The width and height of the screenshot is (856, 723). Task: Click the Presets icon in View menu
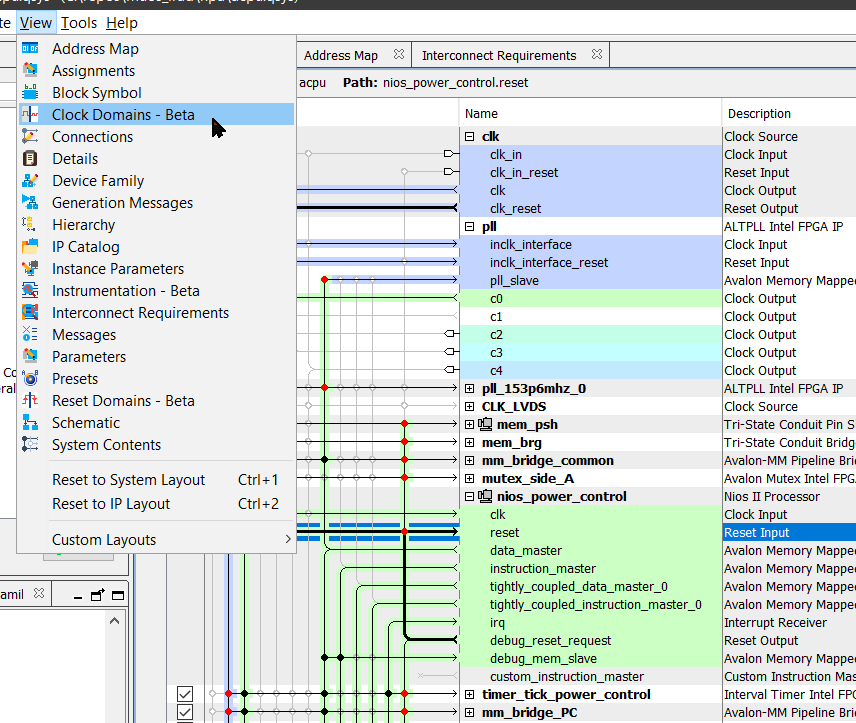30,379
